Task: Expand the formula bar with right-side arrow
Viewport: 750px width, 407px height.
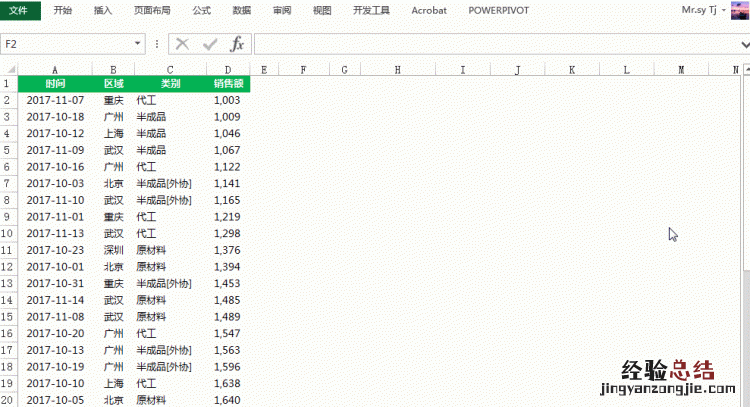Action: [741, 44]
